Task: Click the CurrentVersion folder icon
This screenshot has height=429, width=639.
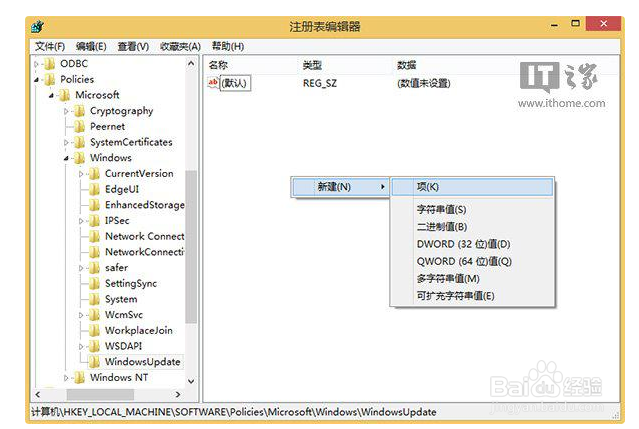Action: pos(94,174)
